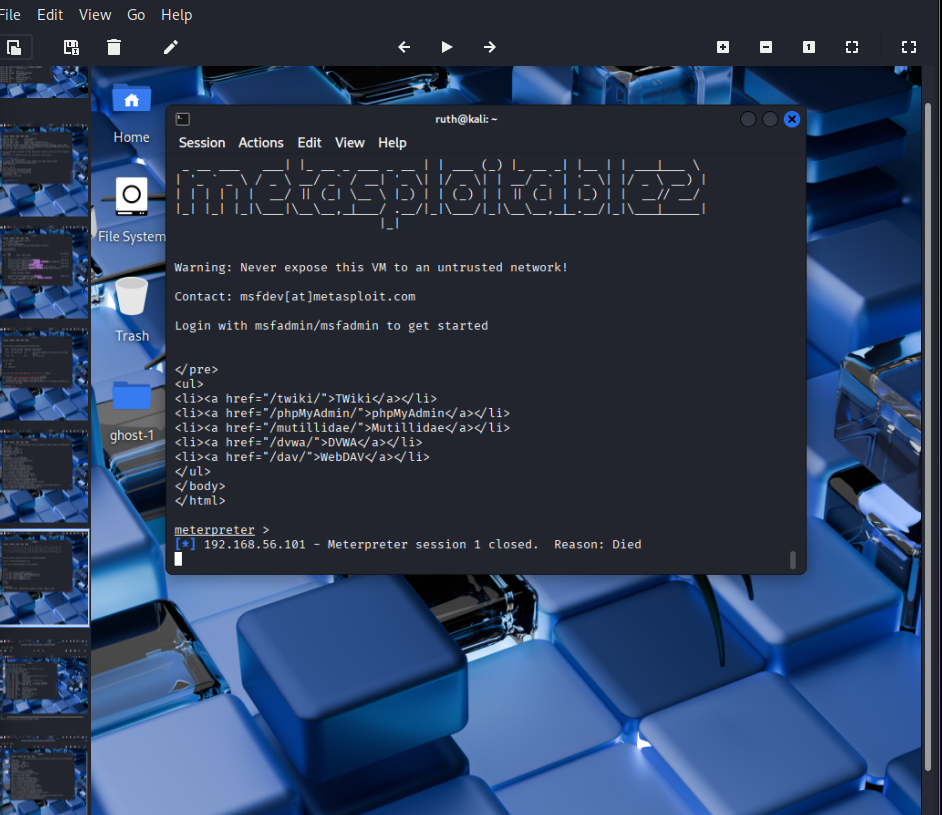Viewport: 942px width, 815px height.
Task: Click the fullscreen icon
Action: click(x=908, y=47)
